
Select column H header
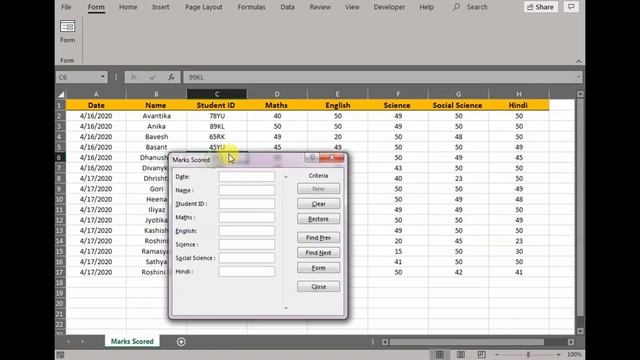(519, 94)
